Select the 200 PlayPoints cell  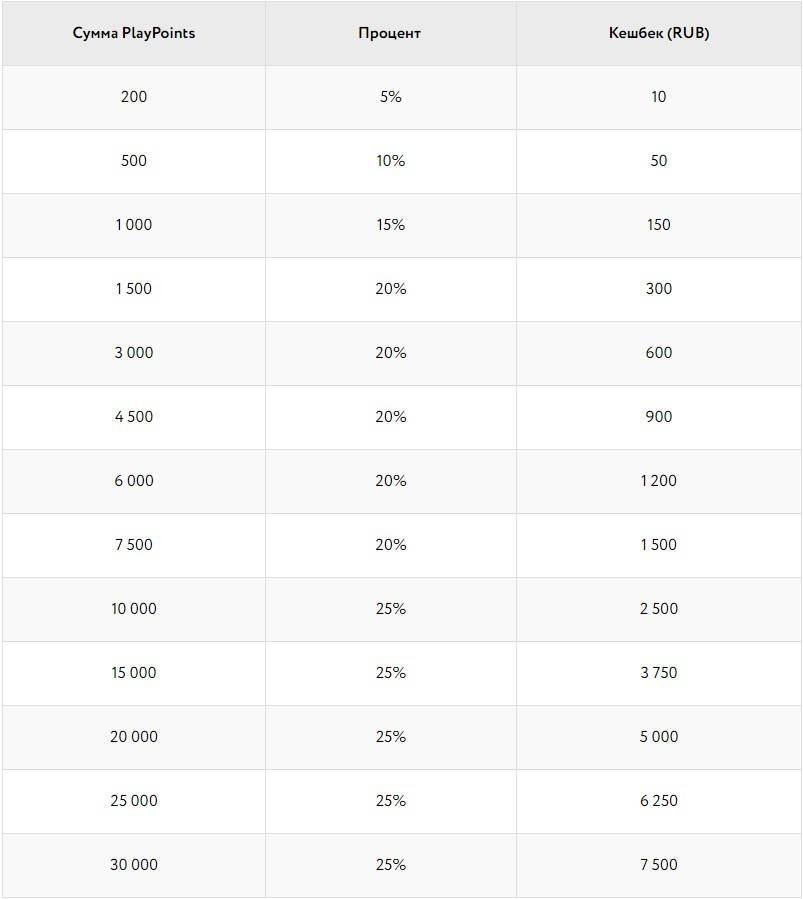[134, 97]
